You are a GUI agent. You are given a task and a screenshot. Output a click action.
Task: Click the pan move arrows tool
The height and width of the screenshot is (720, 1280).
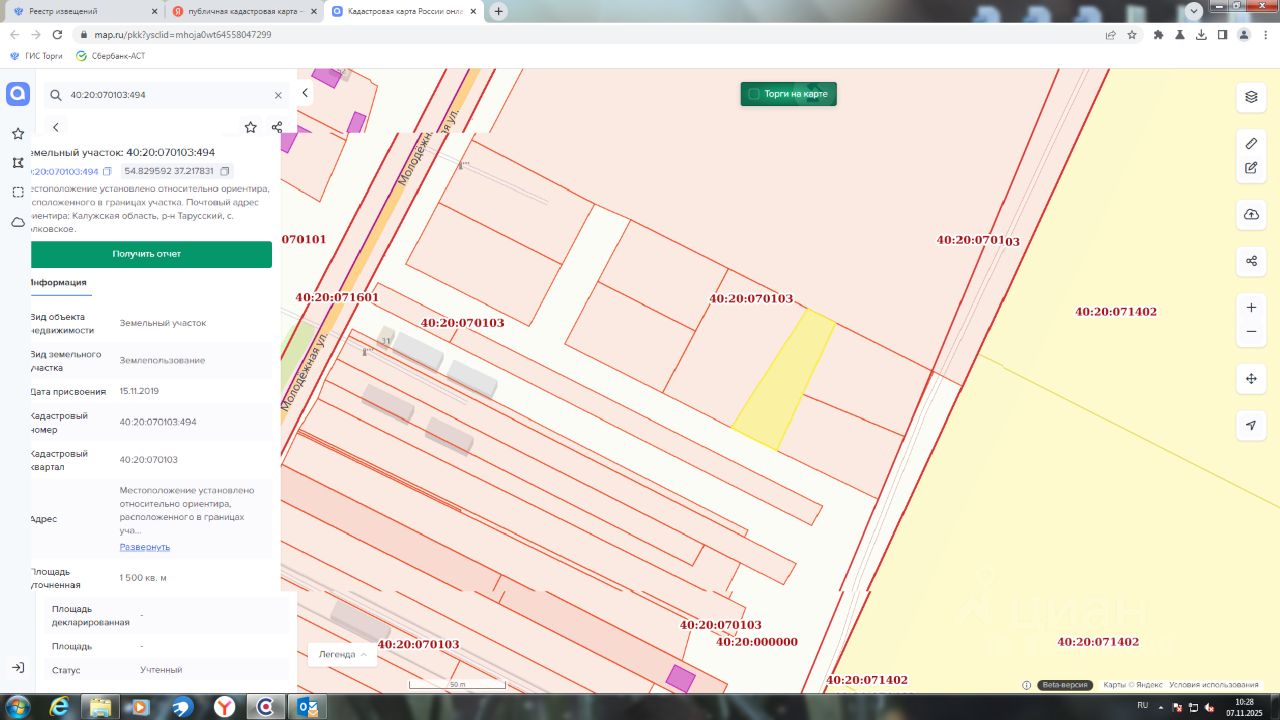(1251, 378)
